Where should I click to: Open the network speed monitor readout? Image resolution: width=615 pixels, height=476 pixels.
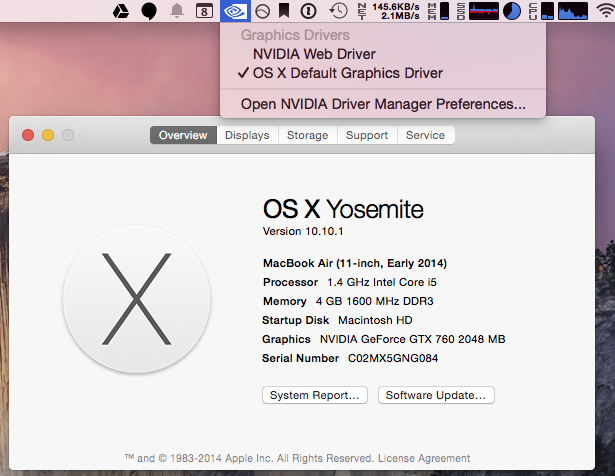coord(388,11)
